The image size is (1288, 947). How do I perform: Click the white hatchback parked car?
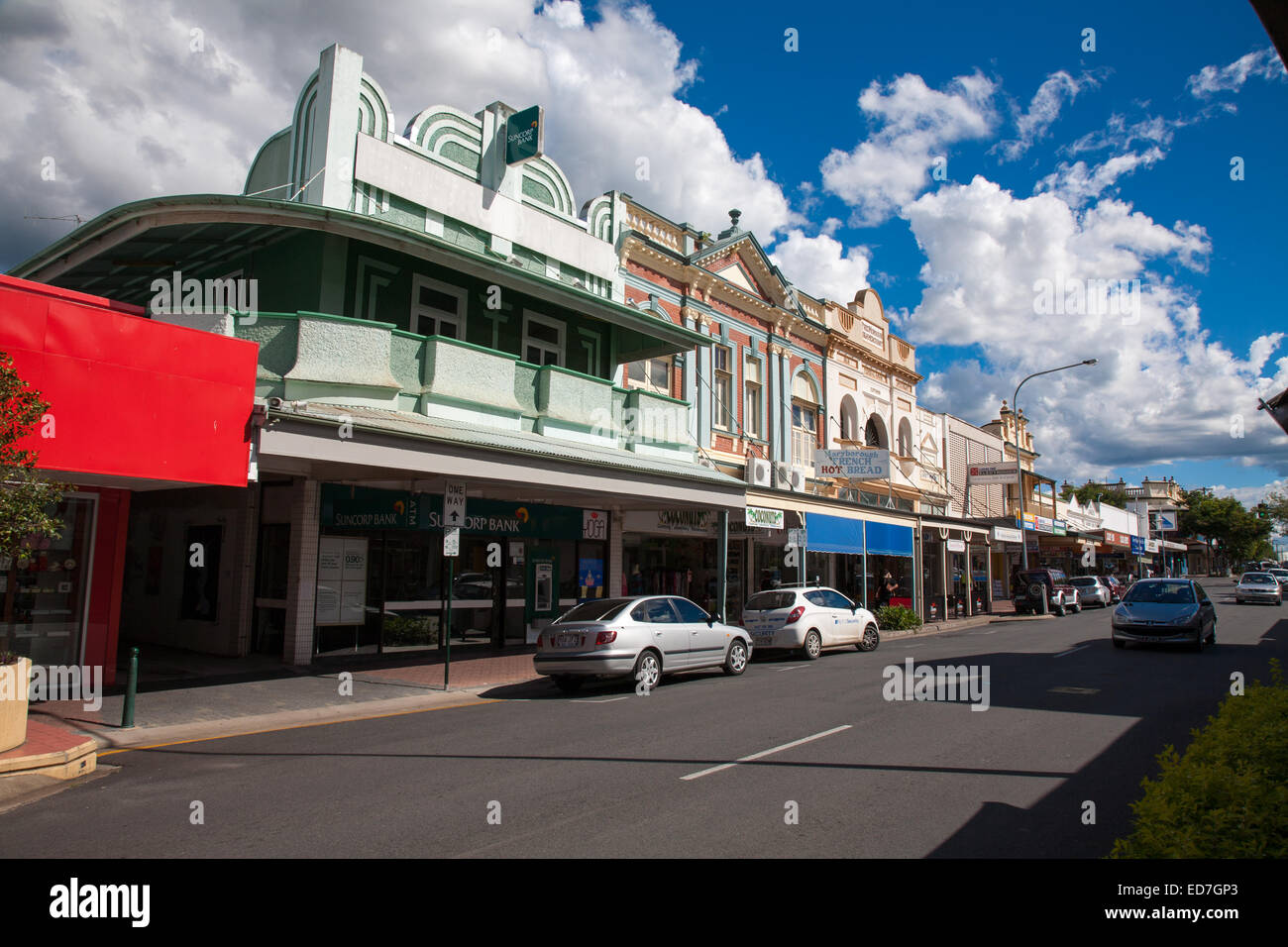tap(809, 621)
